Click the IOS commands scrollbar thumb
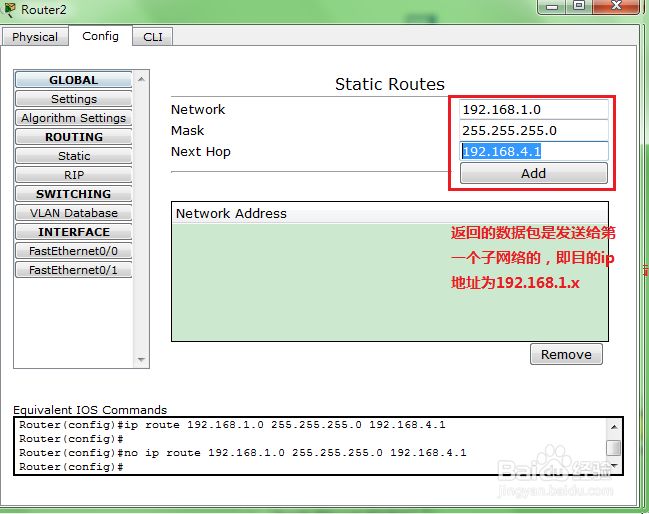This screenshot has width=649, height=514. coord(613,447)
